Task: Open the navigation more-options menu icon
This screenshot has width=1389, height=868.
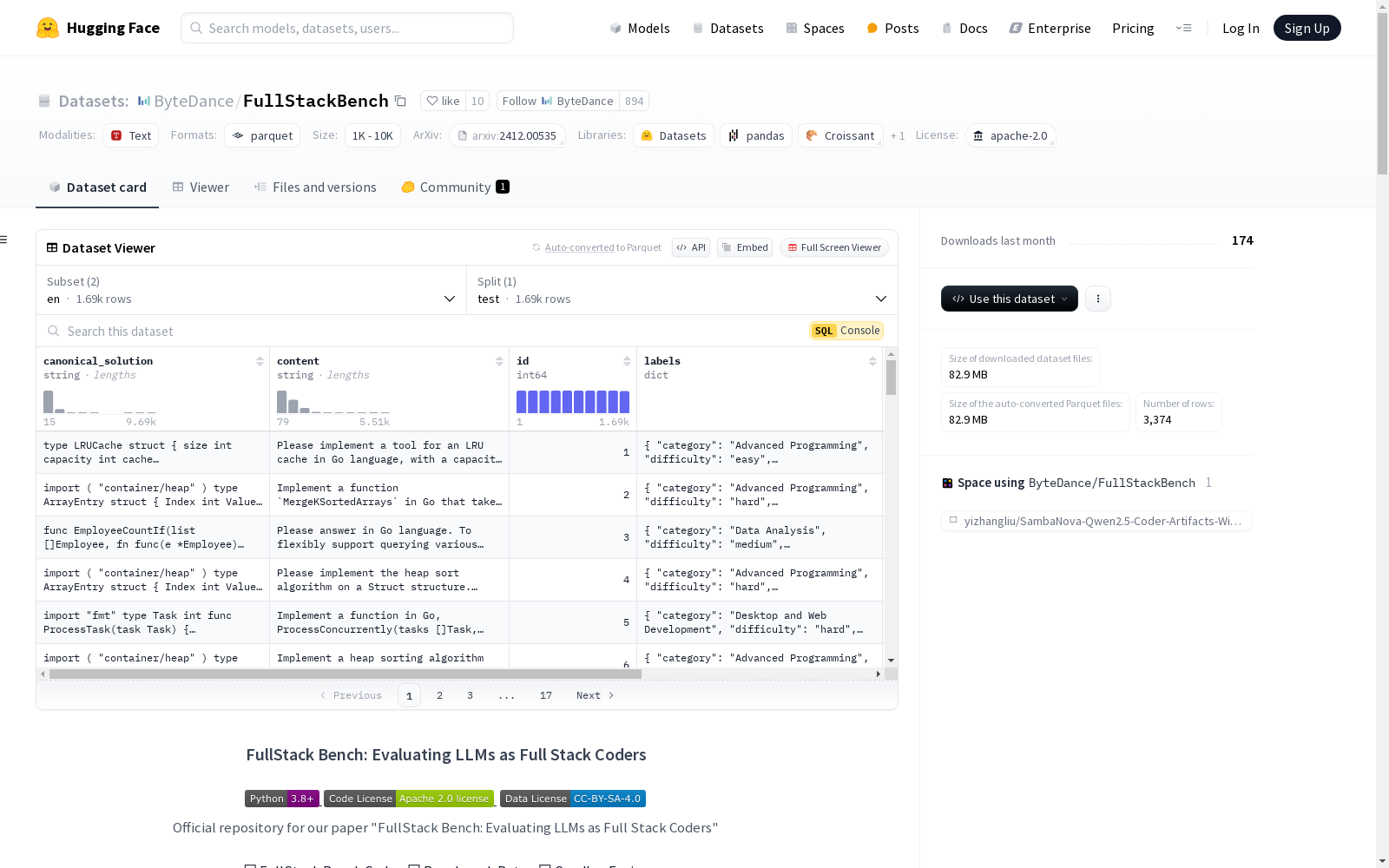Action: [x=1183, y=28]
